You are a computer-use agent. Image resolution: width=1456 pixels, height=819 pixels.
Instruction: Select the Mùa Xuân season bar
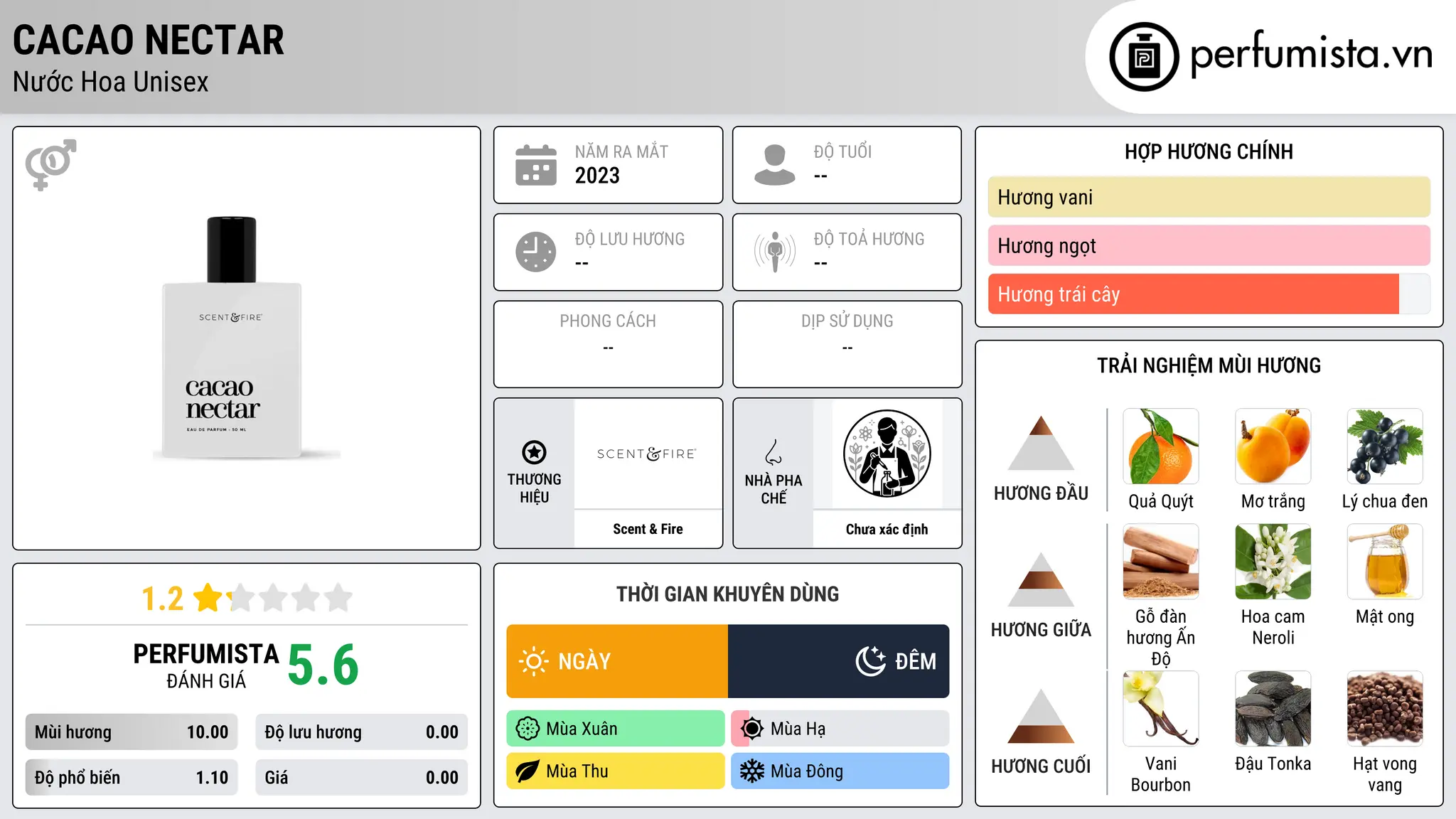click(x=616, y=729)
